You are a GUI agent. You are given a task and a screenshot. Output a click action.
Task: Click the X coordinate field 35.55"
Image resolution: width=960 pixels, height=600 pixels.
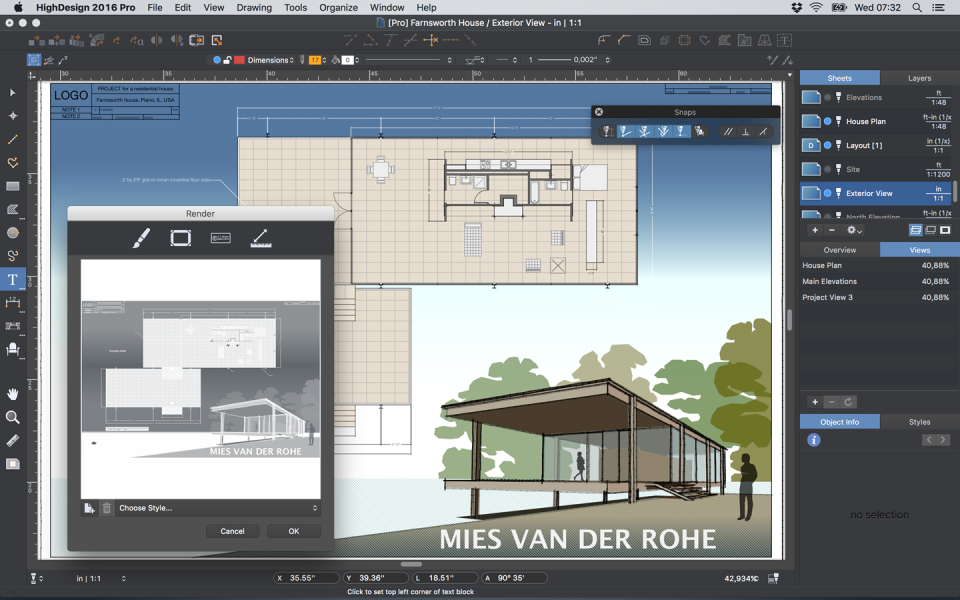click(306, 578)
